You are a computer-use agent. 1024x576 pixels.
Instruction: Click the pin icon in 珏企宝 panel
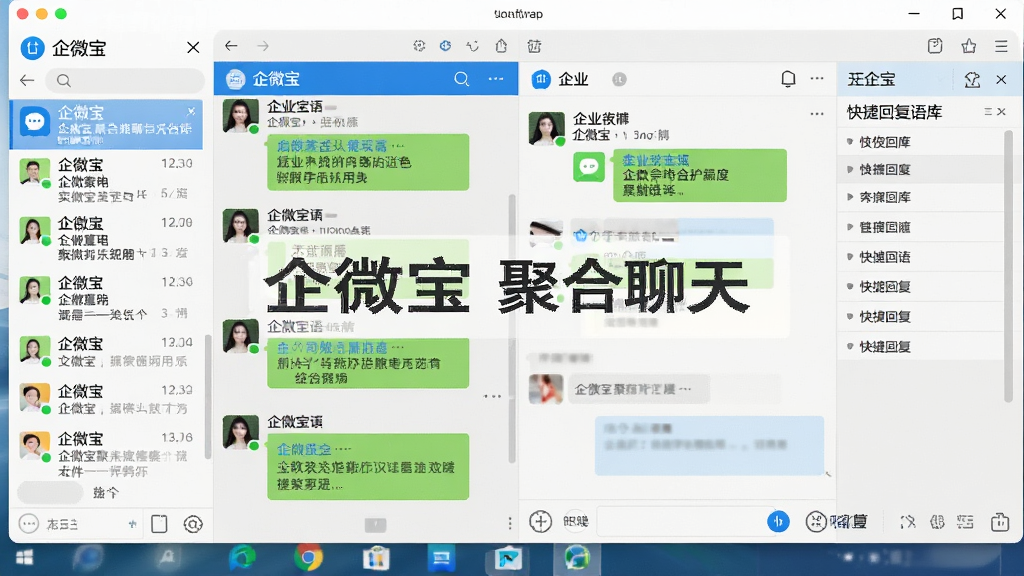point(972,80)
